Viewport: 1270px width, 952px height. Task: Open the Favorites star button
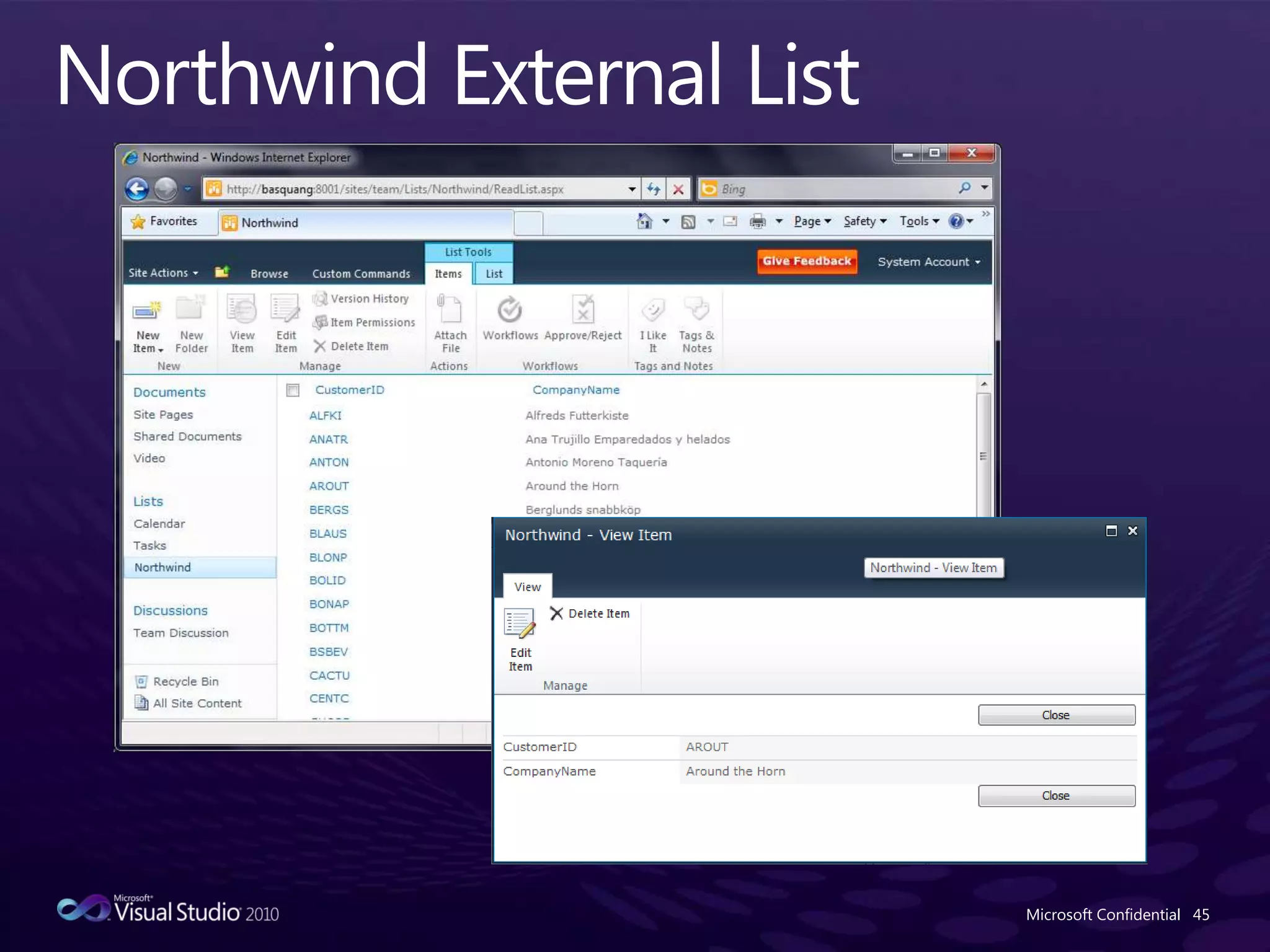pyautogui.click(x=164, y=221)
